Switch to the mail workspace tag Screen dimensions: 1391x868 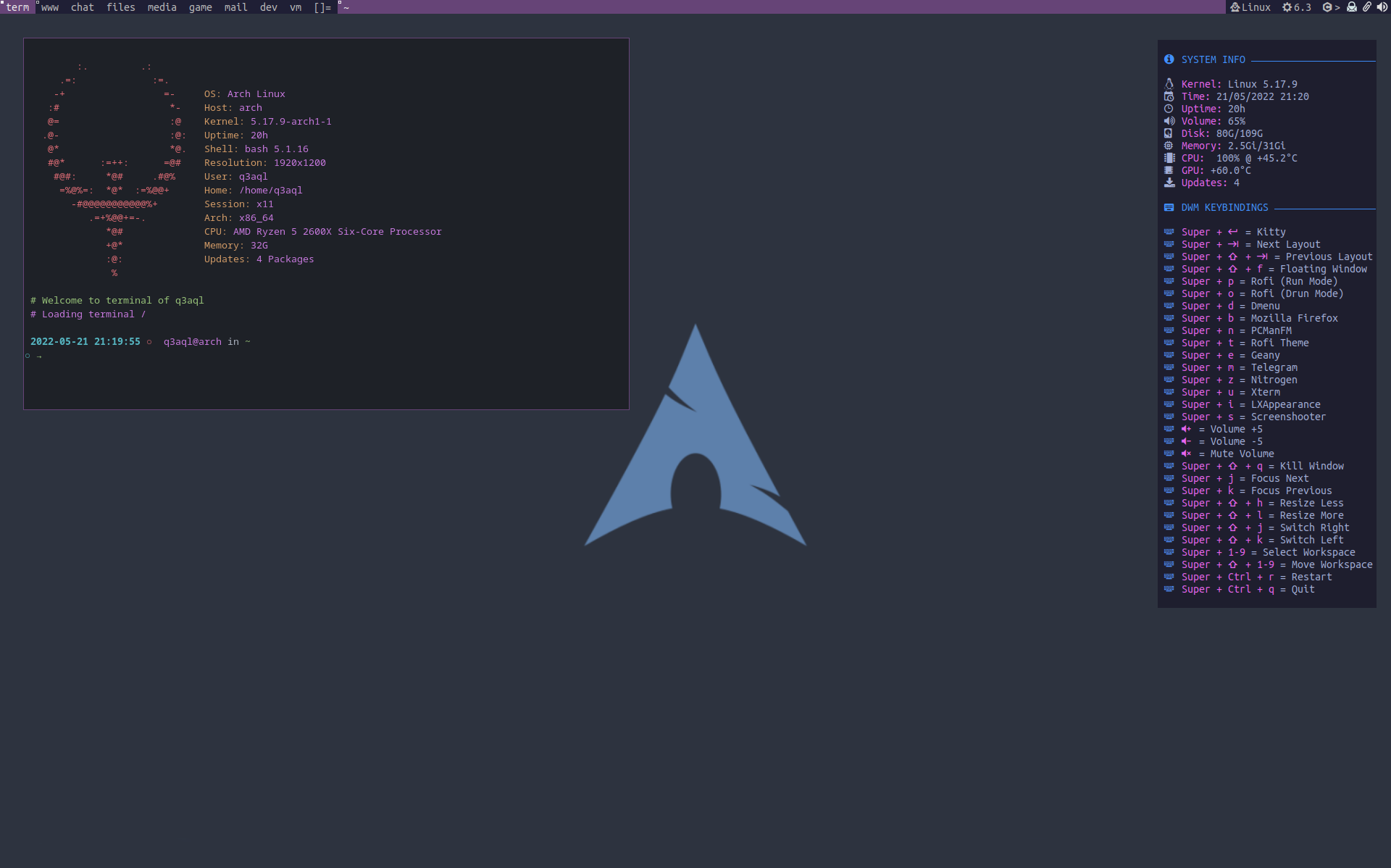(x=236, y=7)
